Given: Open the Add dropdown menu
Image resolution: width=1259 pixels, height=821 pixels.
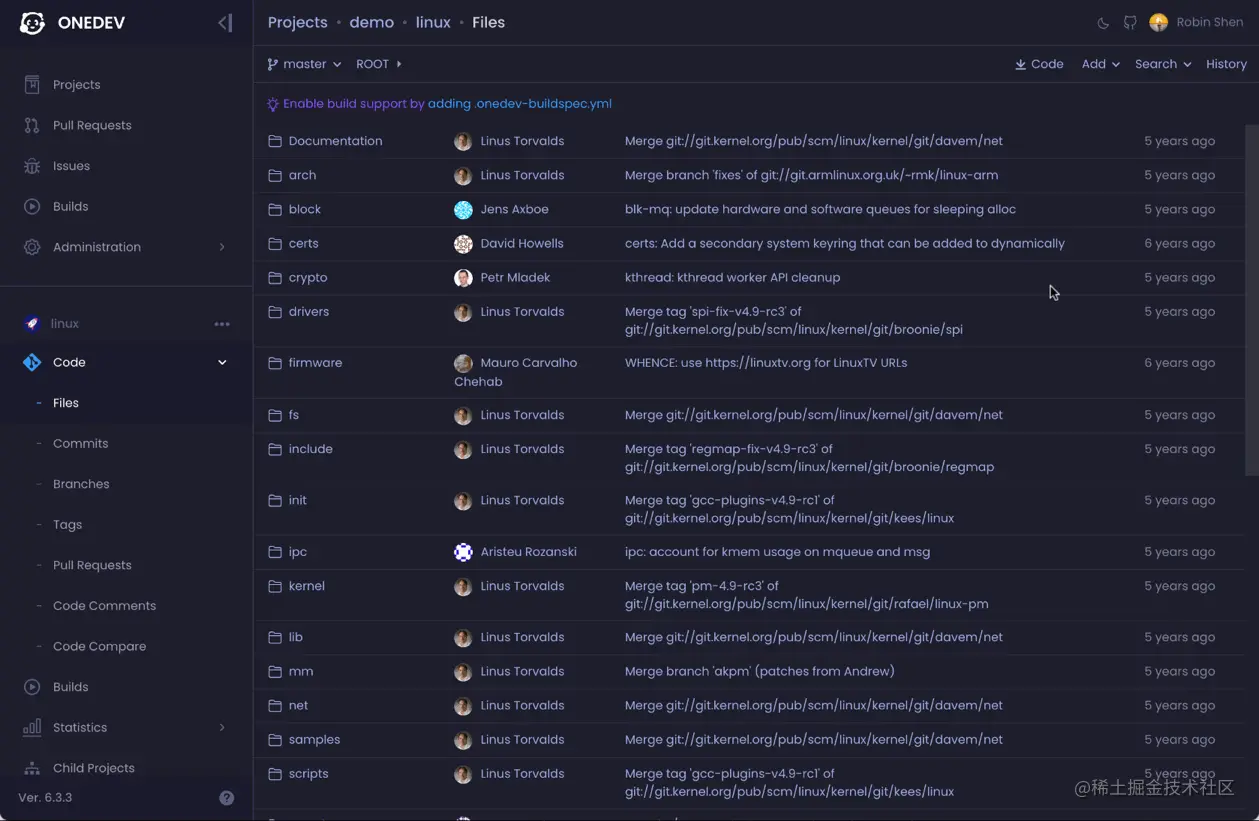Looking at the screenshot, I should [x=1100, y=64].
